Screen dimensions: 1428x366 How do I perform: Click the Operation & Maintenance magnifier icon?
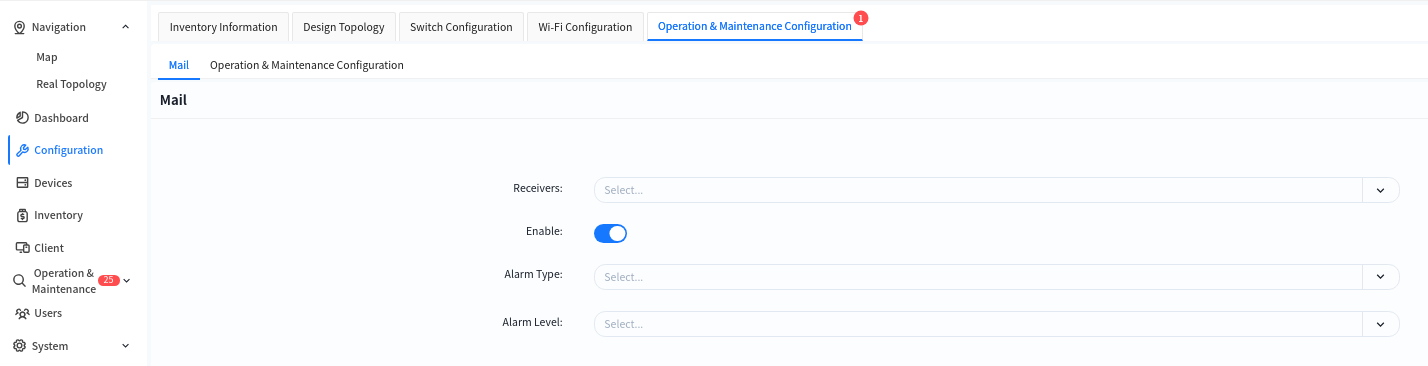(19, 281)
